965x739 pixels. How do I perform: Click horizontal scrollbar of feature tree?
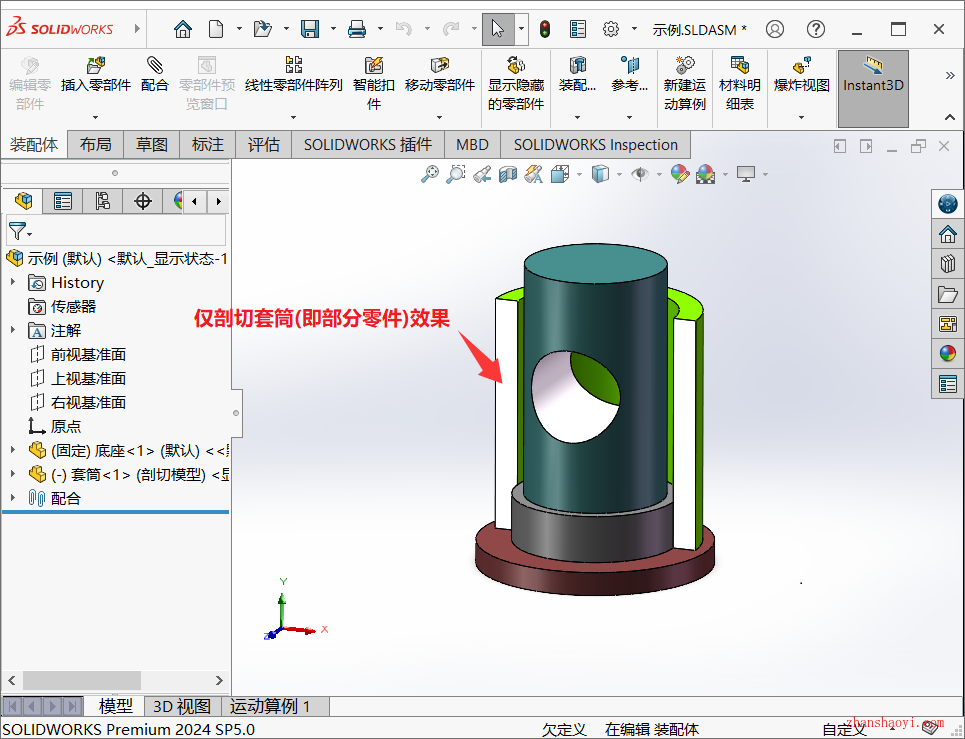[82, 681]
